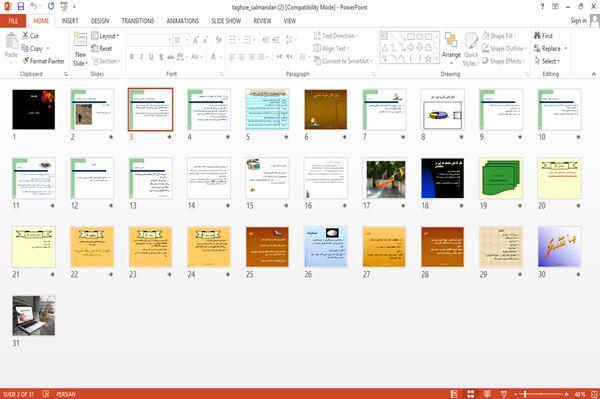Screen dimensions: 600x399
Task: Open the SLIDE SHOW ribbon tab
Action: point(226,21)
